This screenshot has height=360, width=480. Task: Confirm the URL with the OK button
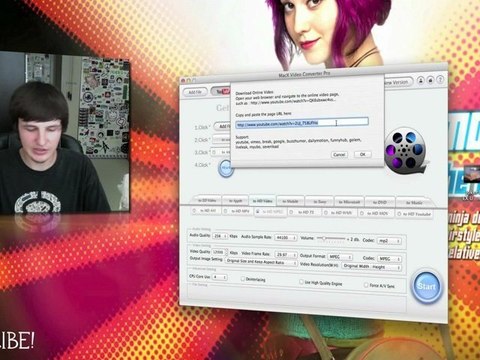pyautogui.click(x=362, y=154)
